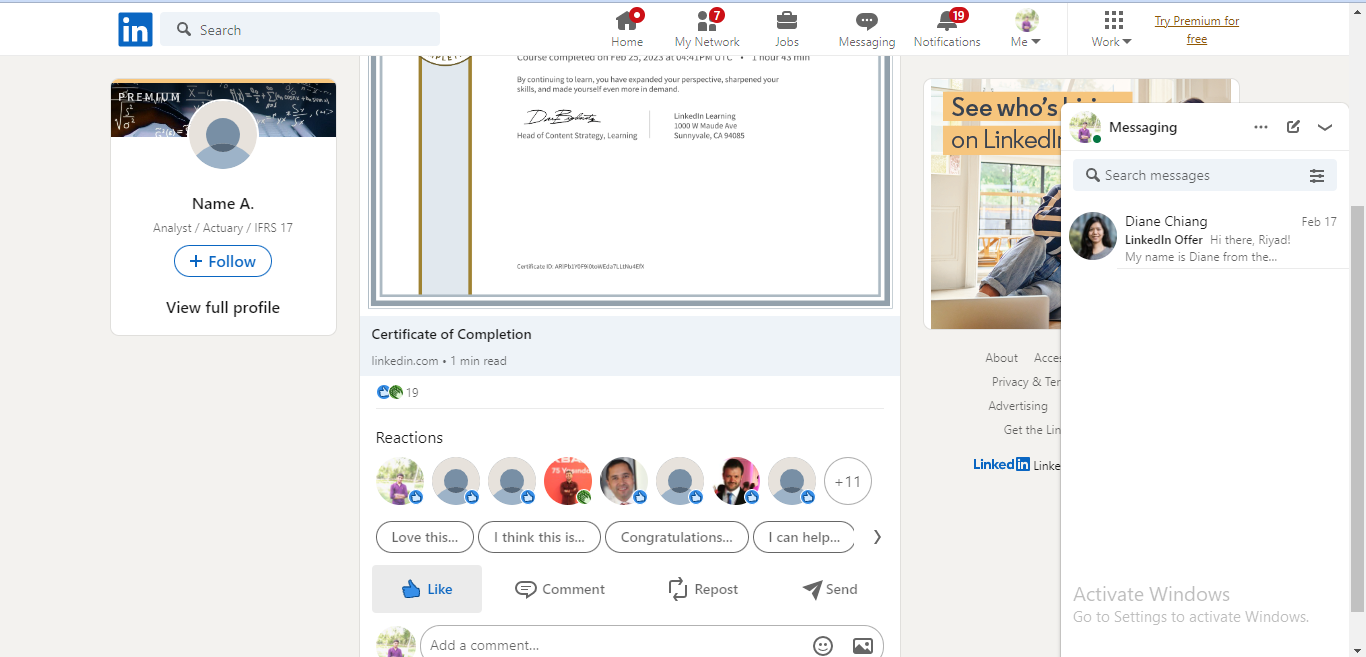Click the Like button on the post
Image resolution: width=1366 pixels, height=657 pixels.
coord(427,589)
